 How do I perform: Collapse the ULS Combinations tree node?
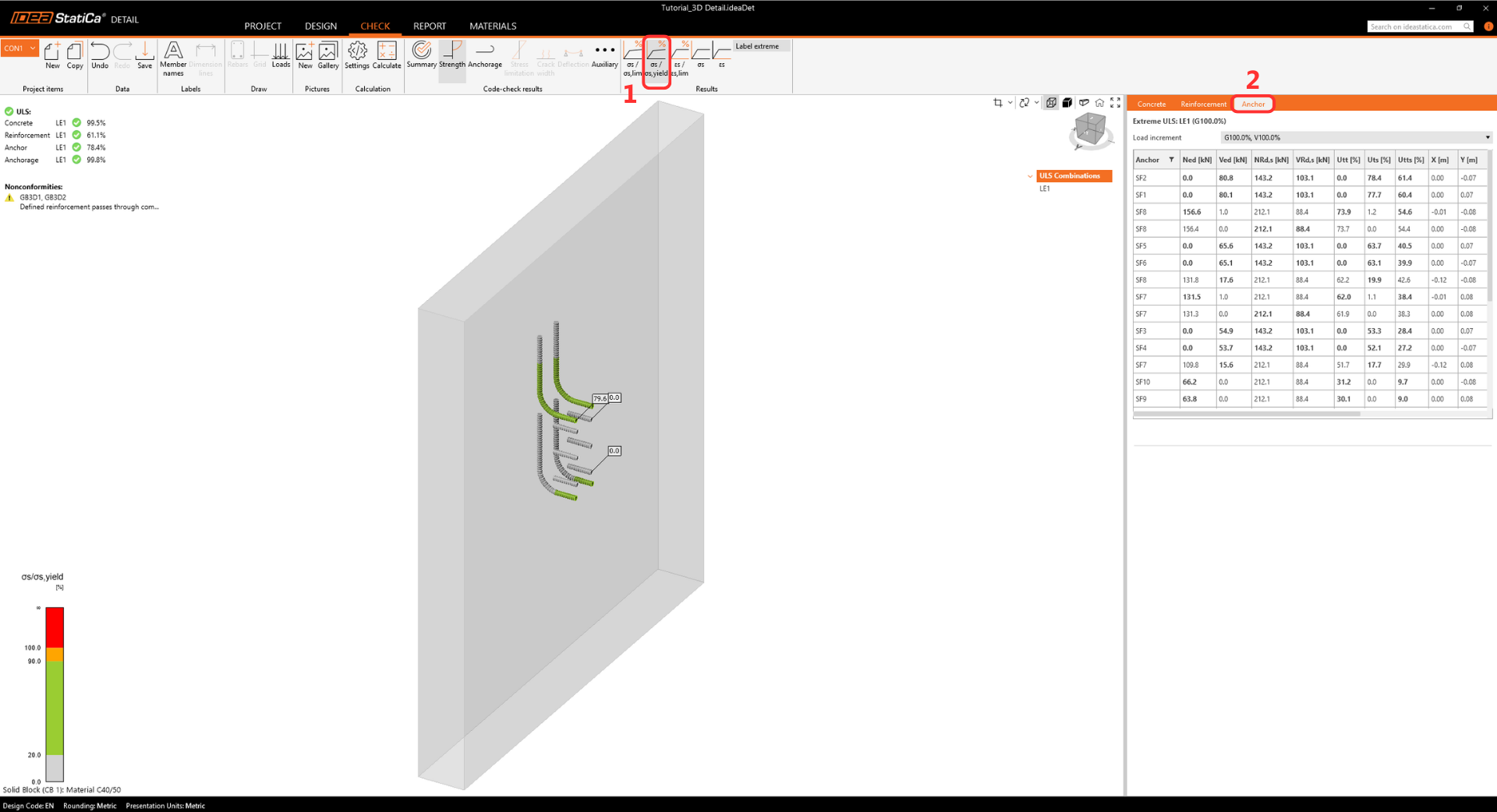[1030, 176]
